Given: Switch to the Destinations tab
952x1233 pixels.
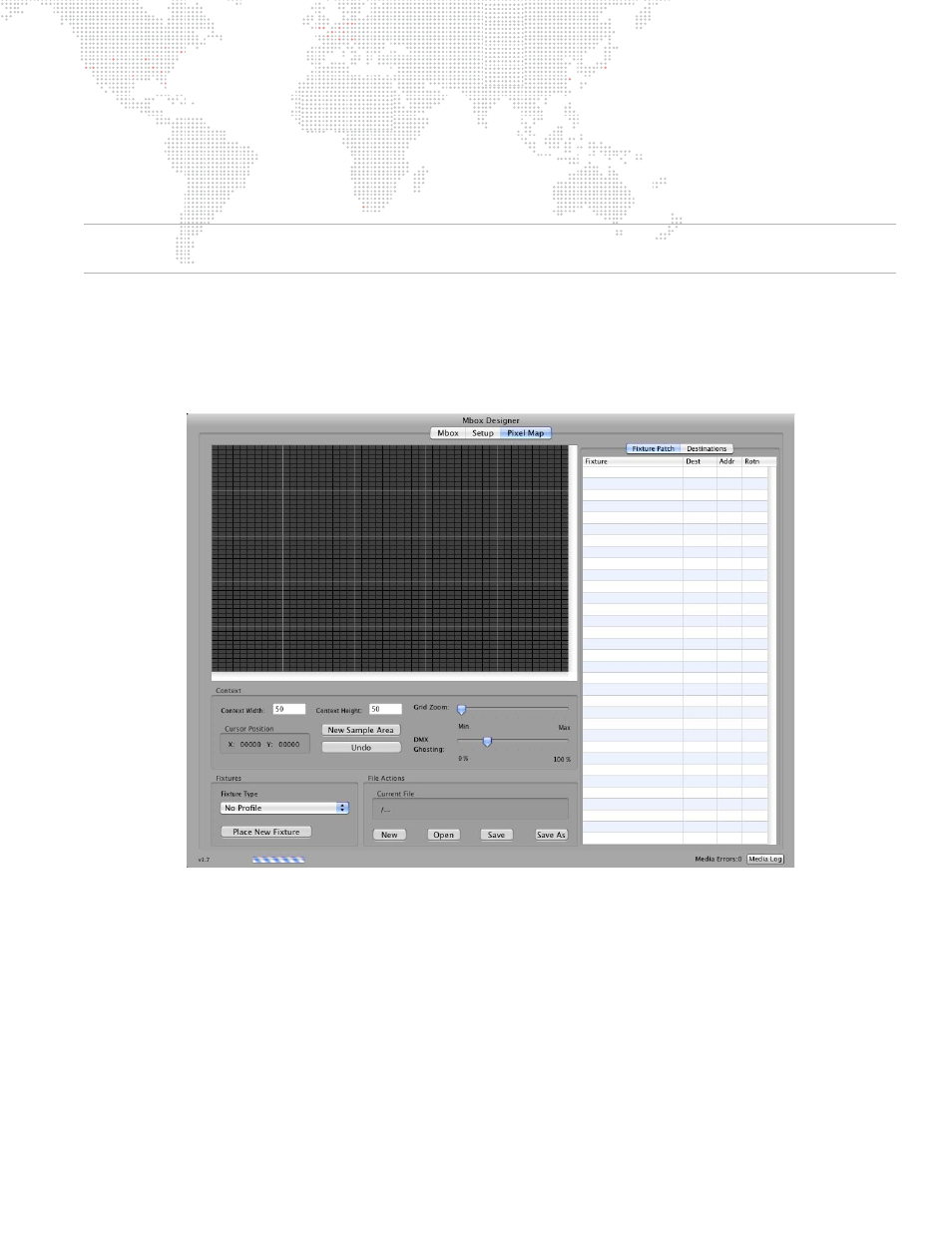Looking at the screenshot, I should (707, 449).
